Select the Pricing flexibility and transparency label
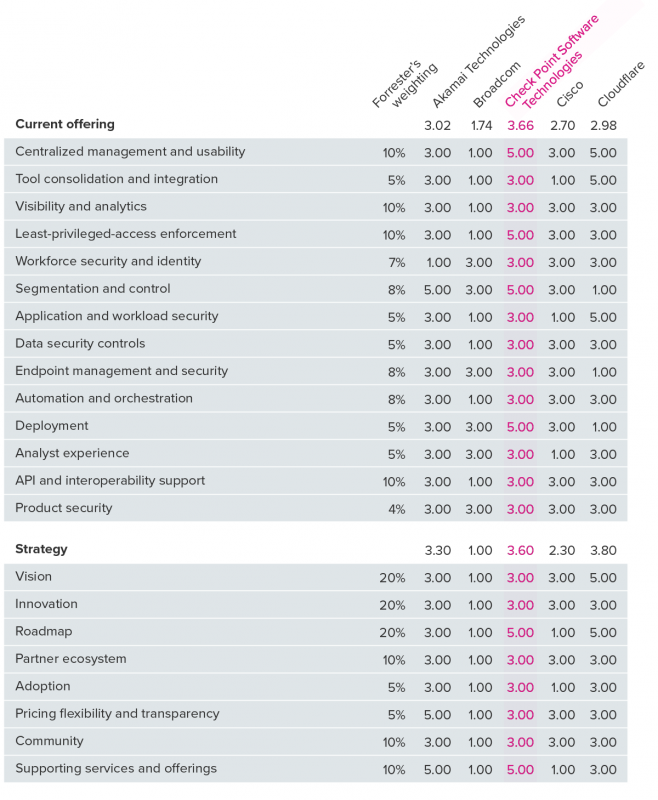 (117, 713)
